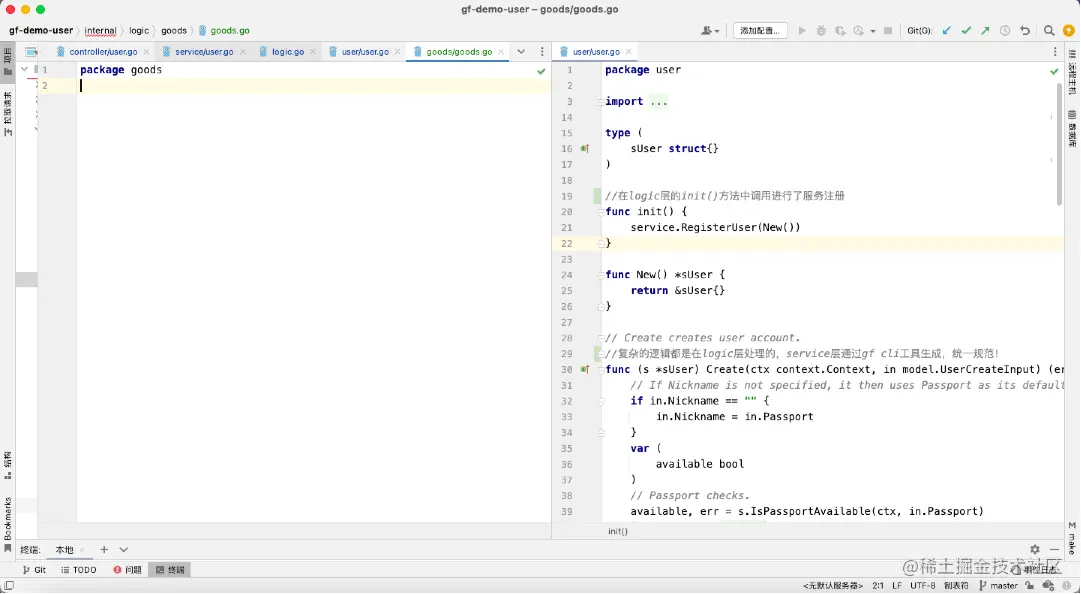Close the goods/goods.go tab
This screenshot has width=1081, height=595.
pyautogui.click(x=501, y=52)
